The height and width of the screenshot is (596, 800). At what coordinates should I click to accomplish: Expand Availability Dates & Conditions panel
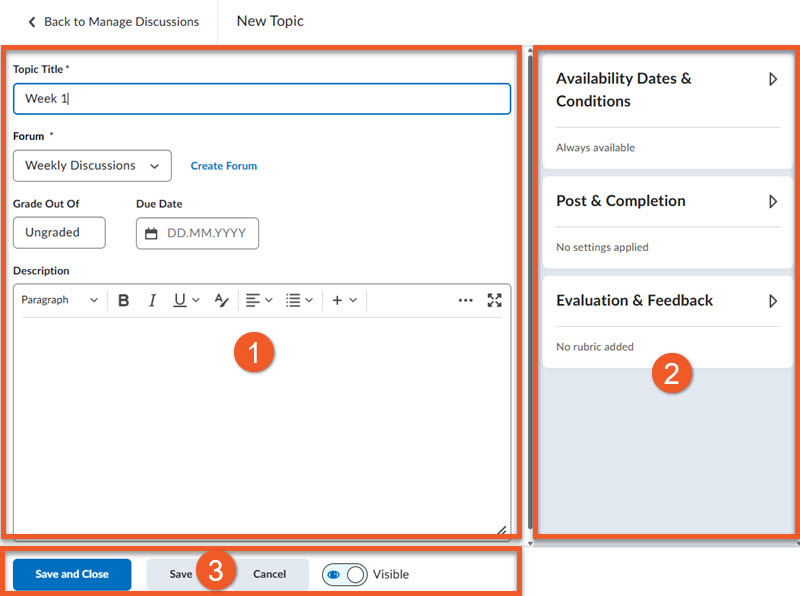(772, 79)
